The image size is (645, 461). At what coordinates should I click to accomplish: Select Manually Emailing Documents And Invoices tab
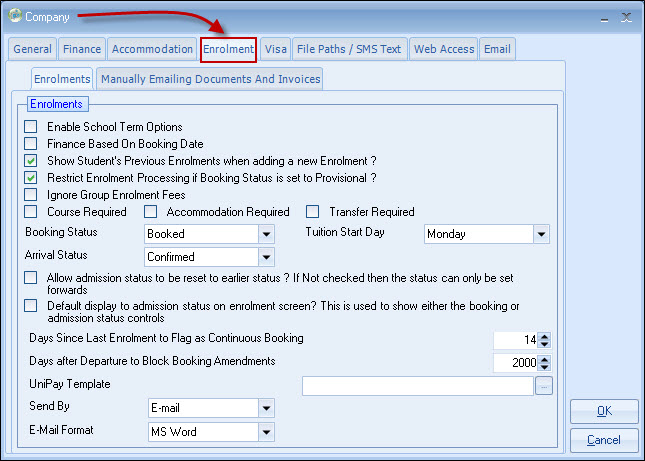pyautogui.click(x=210, y=79)
